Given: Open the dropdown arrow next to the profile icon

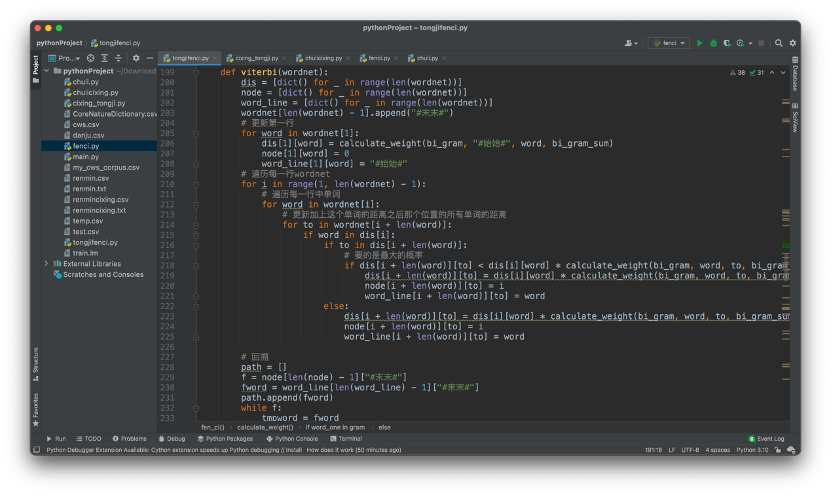Looking at the screenshot, I should click(750, 43).
